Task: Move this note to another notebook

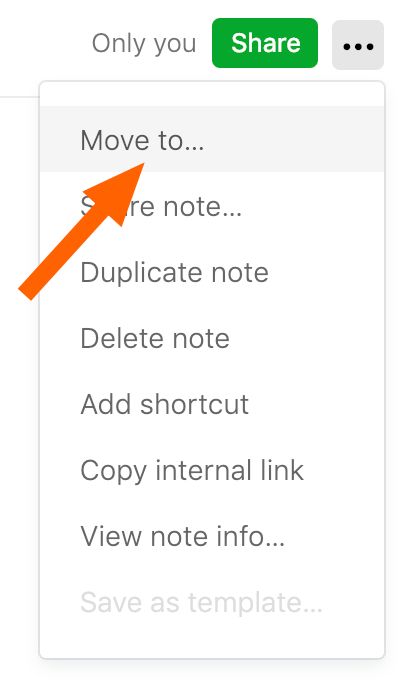Action: (x=212, y=139)
